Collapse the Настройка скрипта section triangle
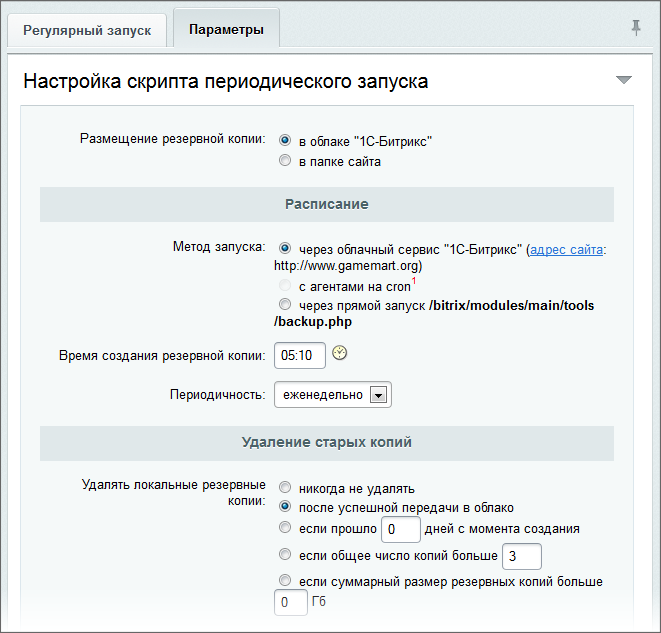661x633 pixels. [623, 80]
